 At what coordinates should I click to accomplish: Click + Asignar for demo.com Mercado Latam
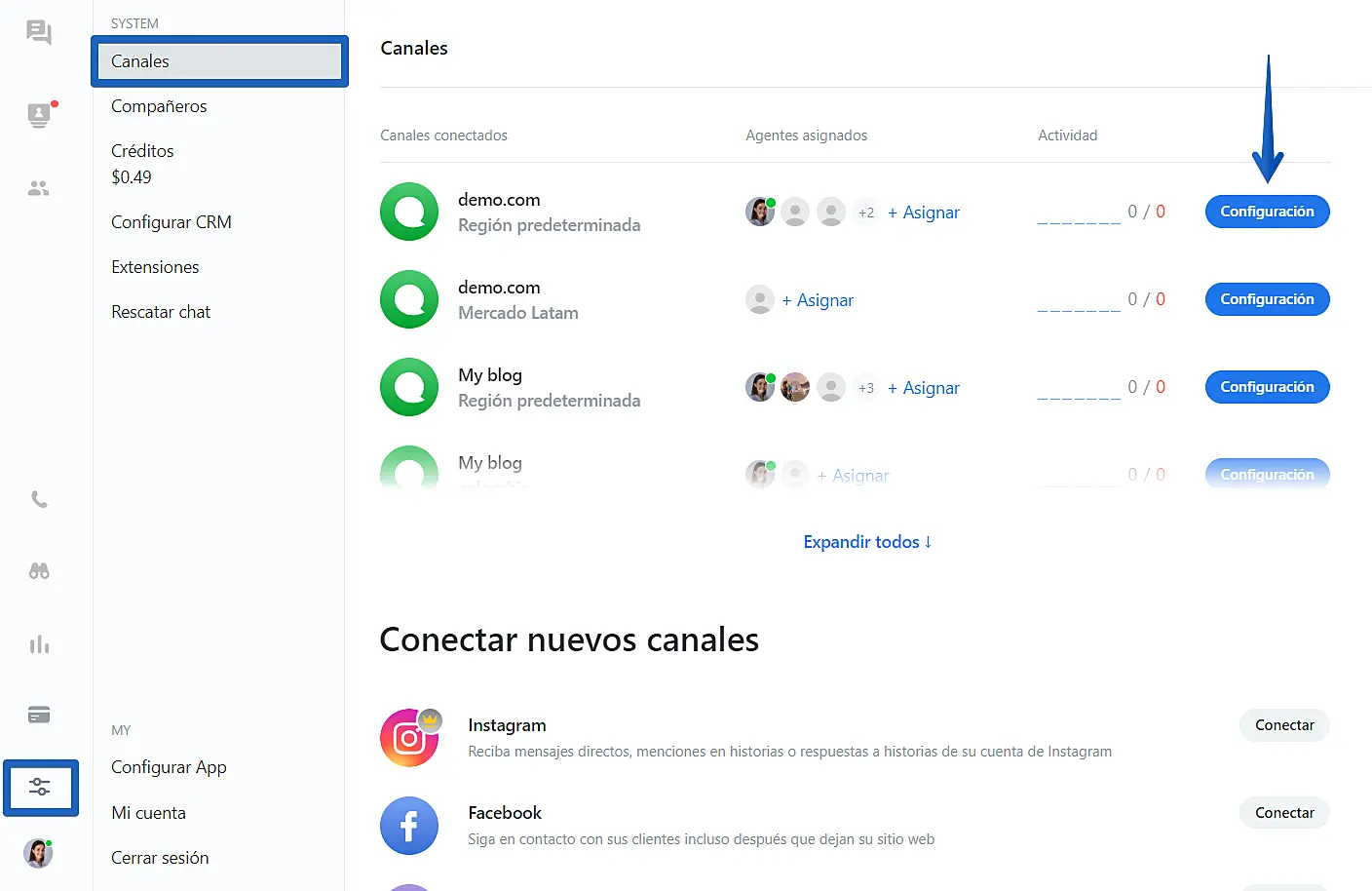(817, 300)
